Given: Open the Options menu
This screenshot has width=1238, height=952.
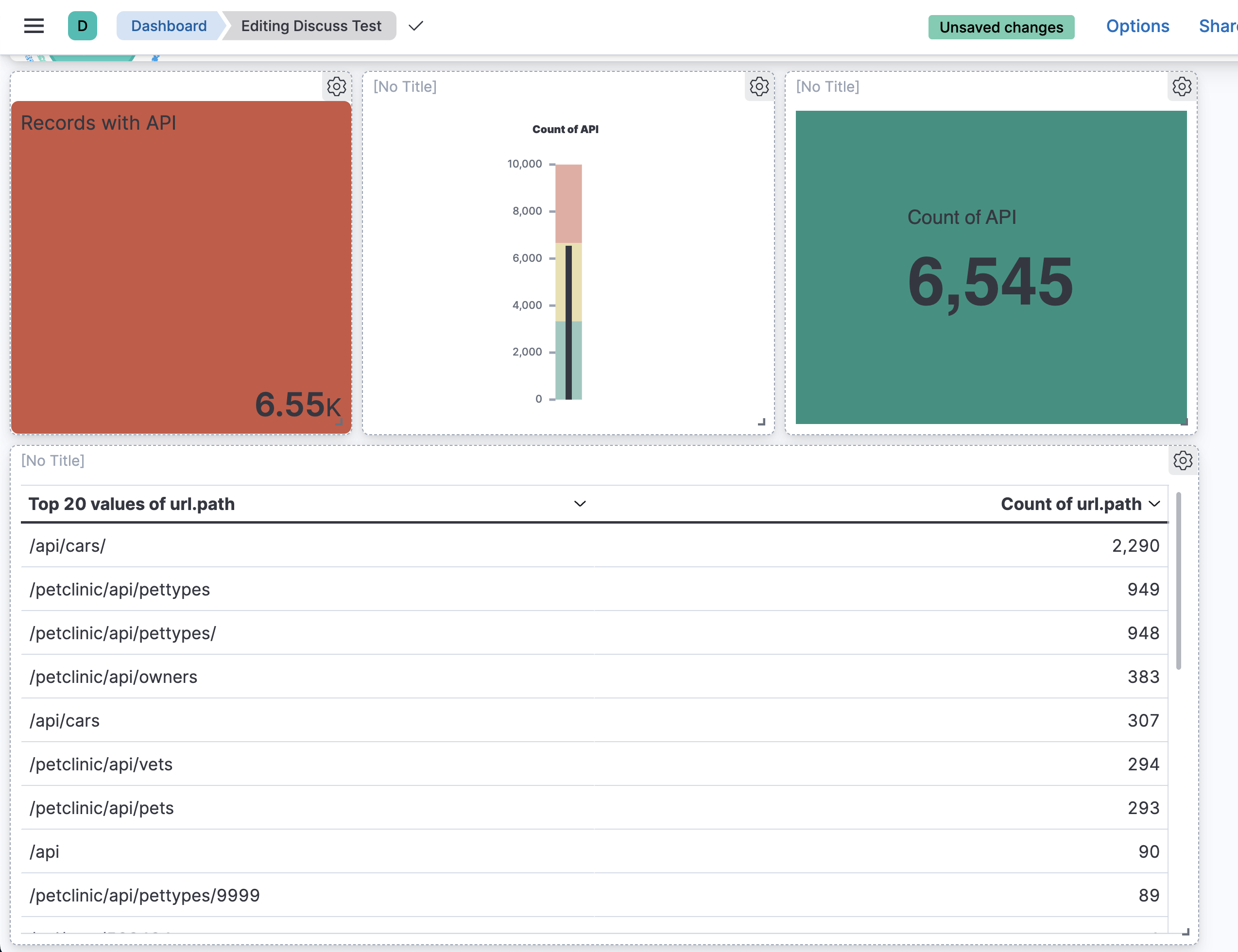Looking at the screenshot, I should tap(1137, 26).
